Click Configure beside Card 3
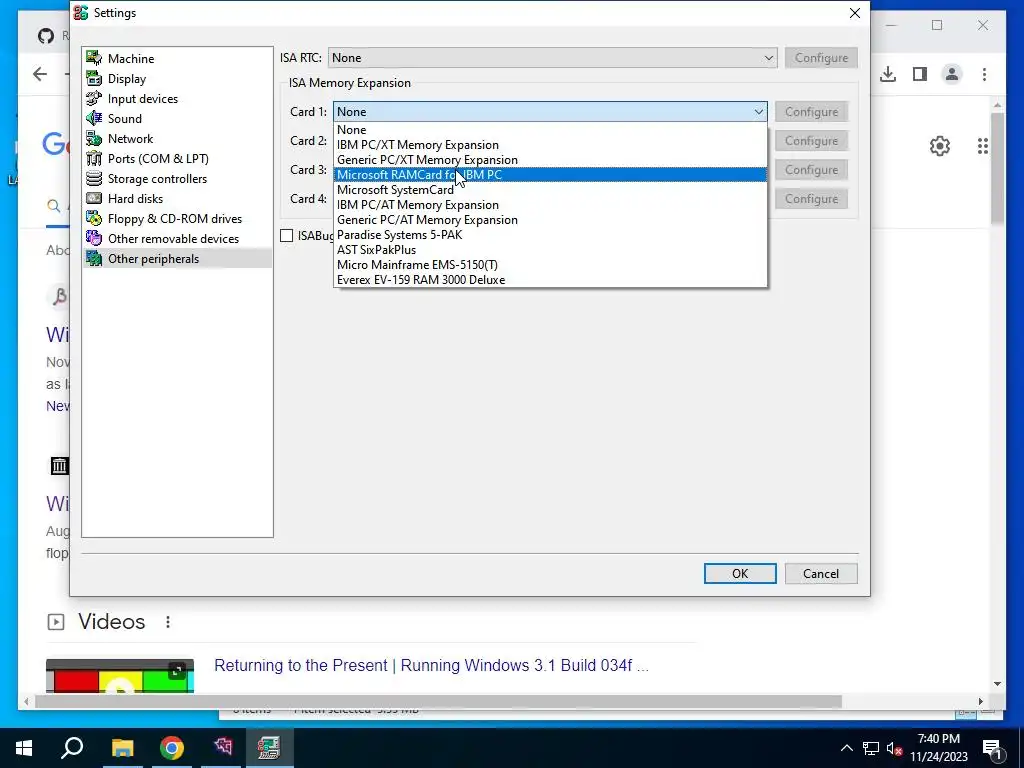 [x=811, y=170]
